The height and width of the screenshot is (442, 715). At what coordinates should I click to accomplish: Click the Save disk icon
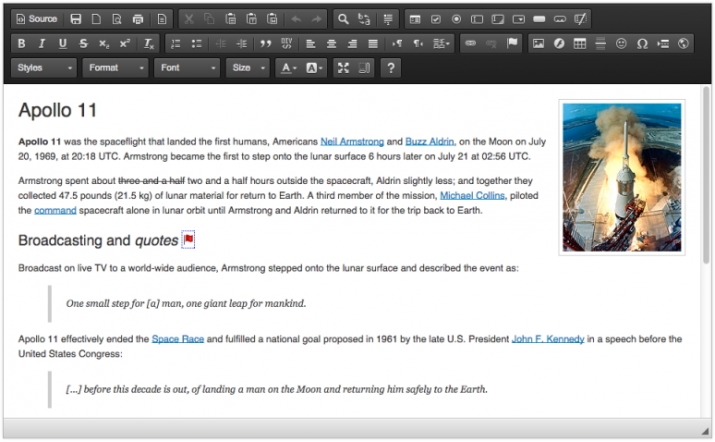pyautogui.click(x=76, y=19)
